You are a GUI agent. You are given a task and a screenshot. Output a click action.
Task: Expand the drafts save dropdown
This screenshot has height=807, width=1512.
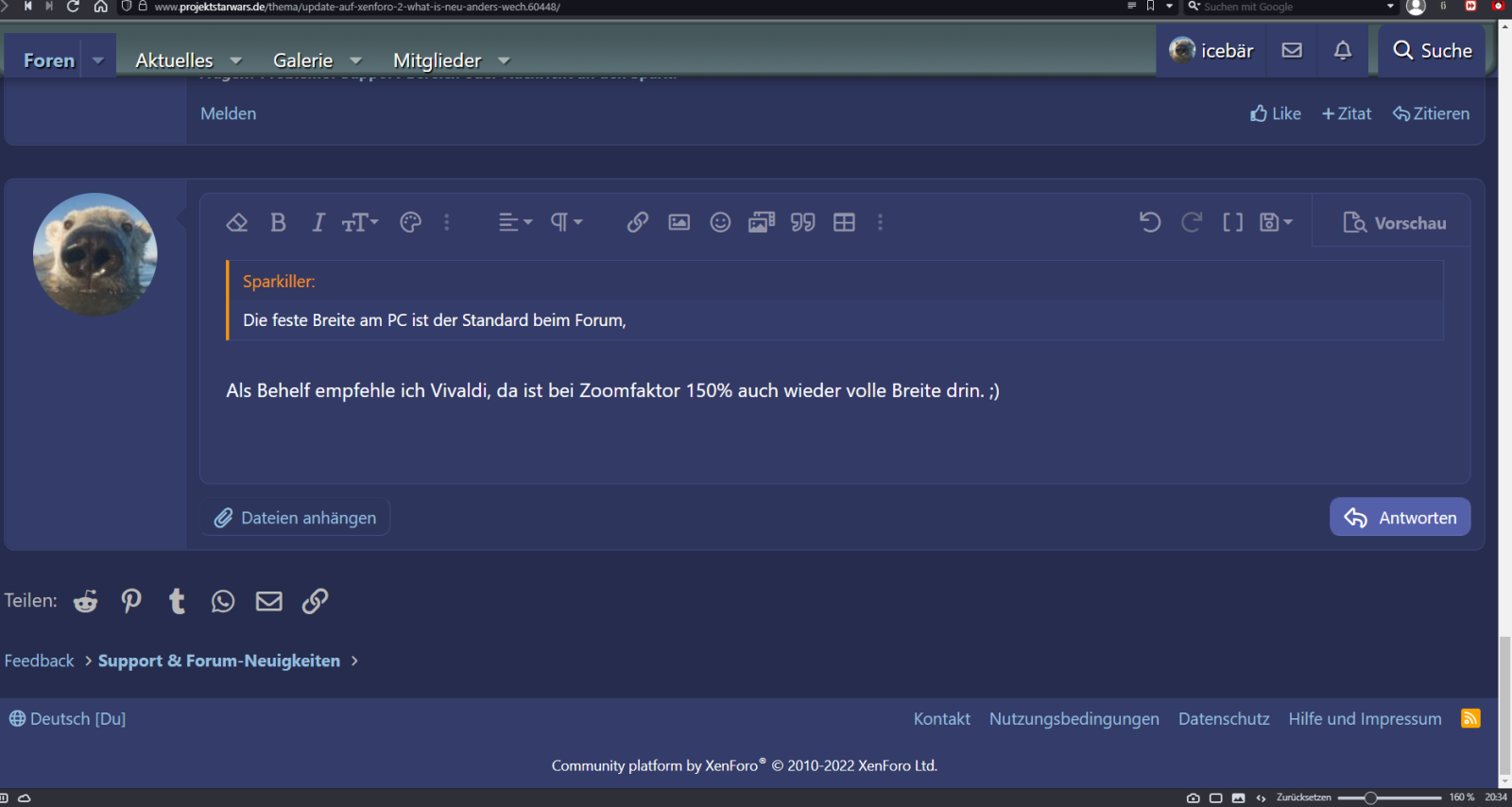[x=1276, y=223]
